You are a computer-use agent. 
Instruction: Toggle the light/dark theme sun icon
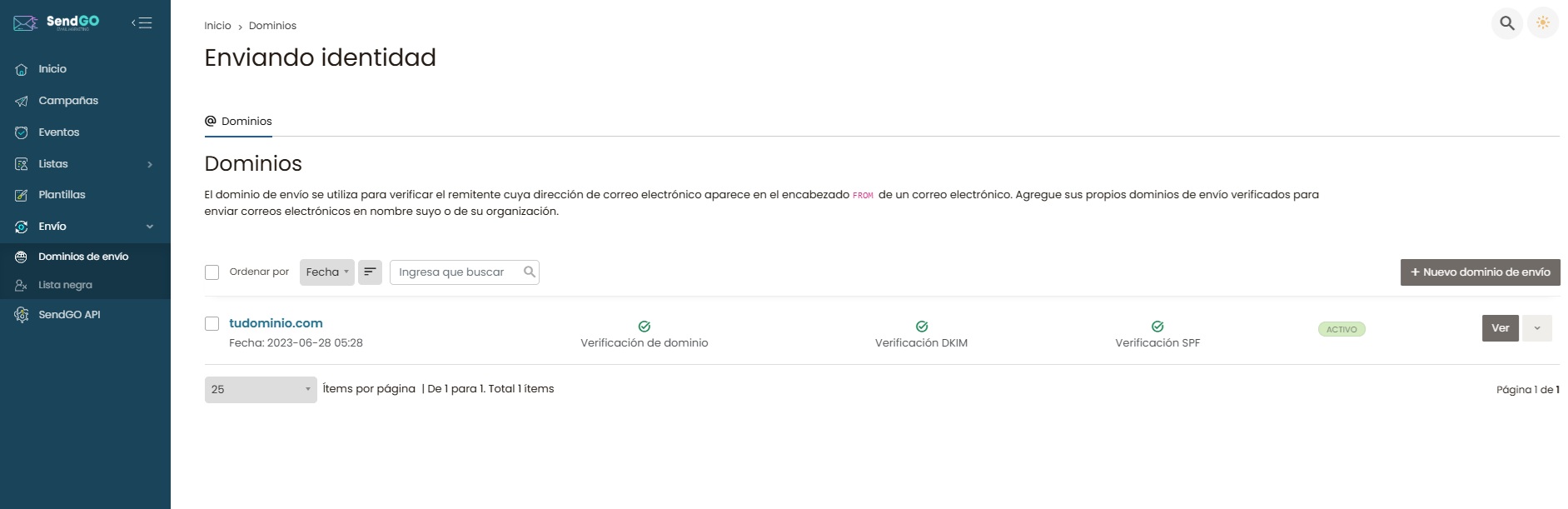pos(1542,23)
